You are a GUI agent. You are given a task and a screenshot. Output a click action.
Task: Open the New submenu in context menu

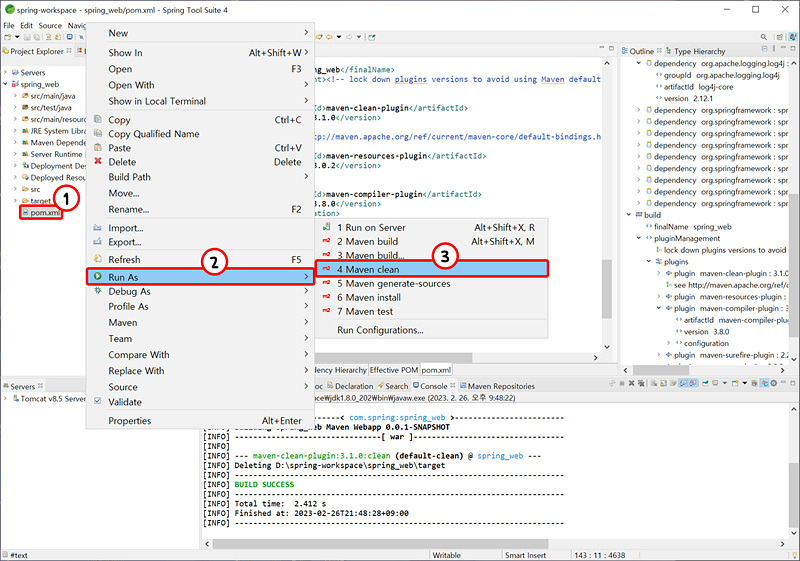pos(200,33)
